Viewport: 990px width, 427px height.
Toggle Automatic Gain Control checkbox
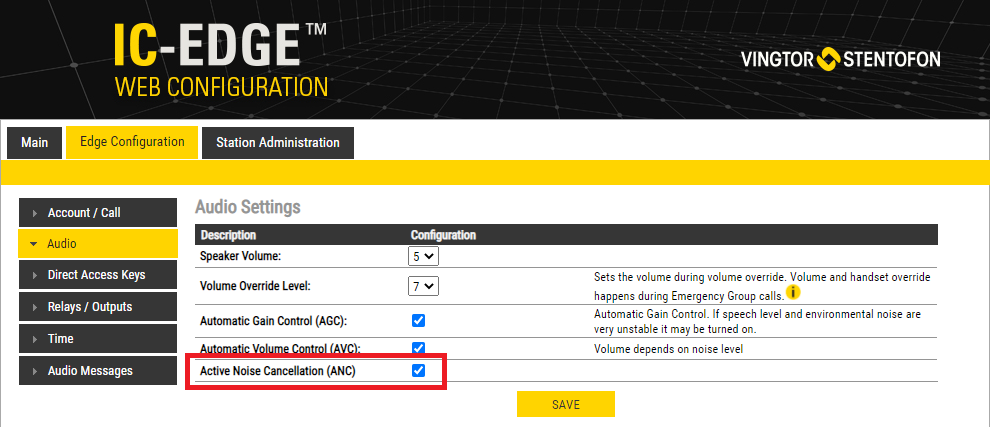click(418, 320)
